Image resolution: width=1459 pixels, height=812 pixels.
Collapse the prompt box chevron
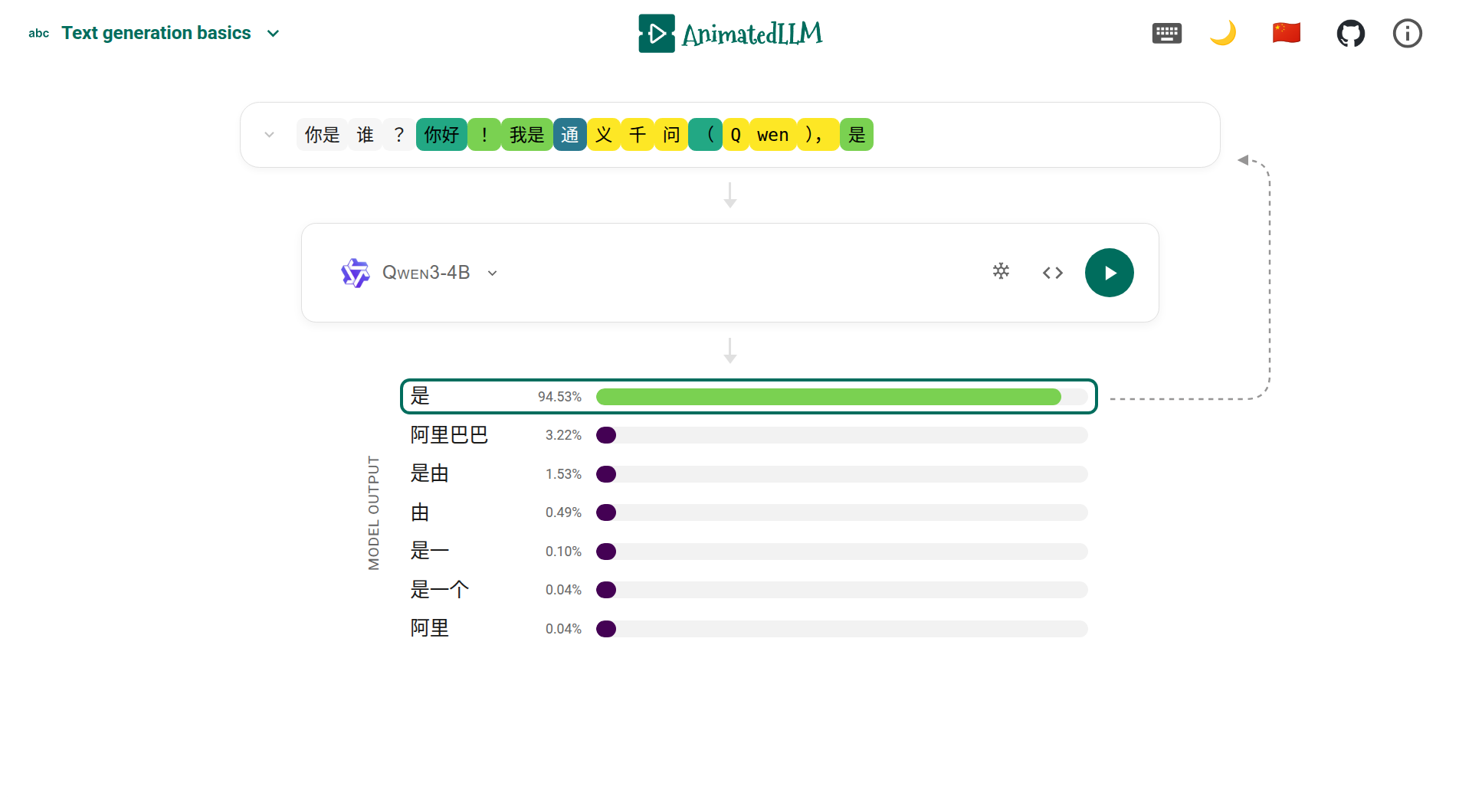[x=269, y=135]
